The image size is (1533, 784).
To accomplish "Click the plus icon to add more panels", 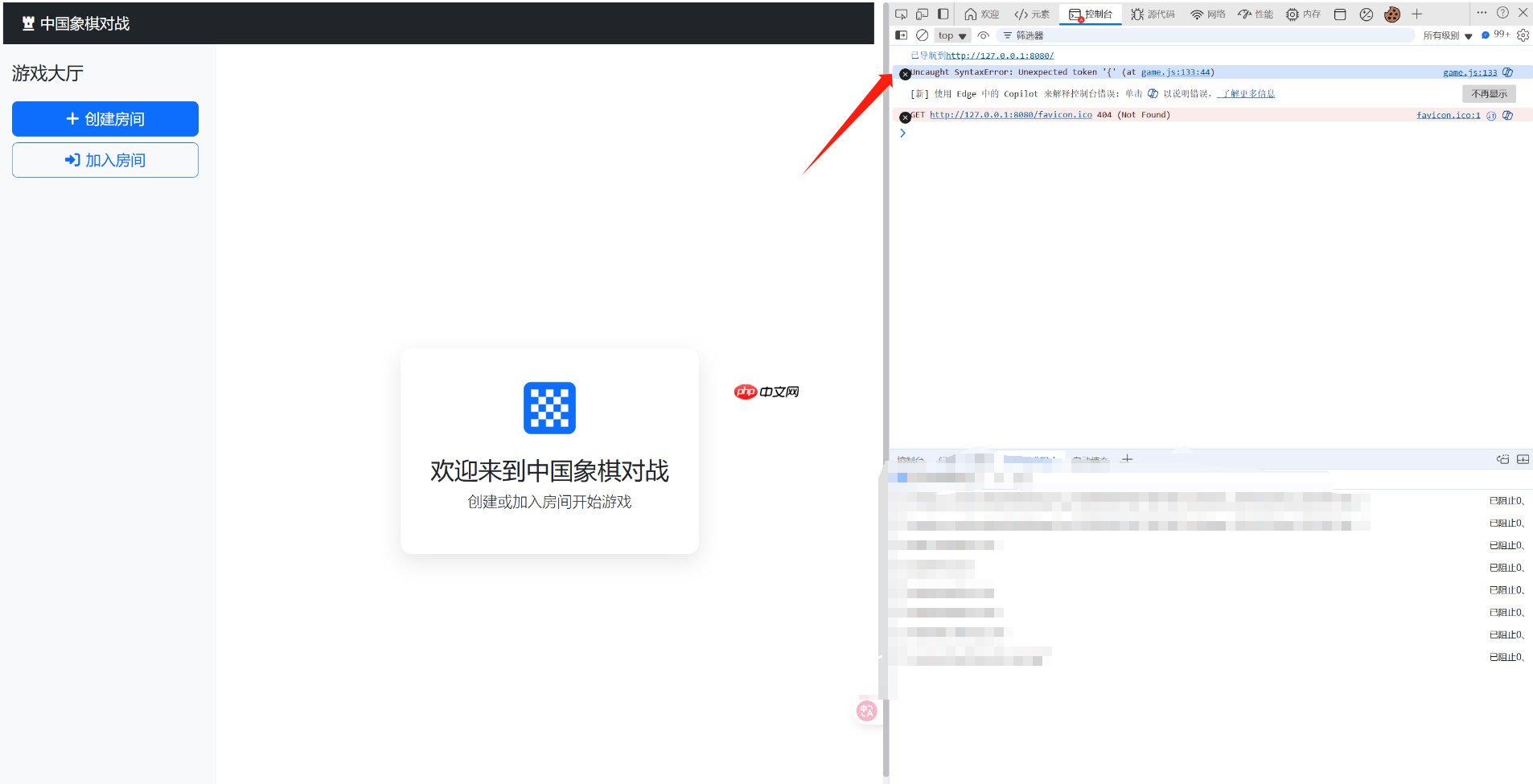I will point(1416,14).
